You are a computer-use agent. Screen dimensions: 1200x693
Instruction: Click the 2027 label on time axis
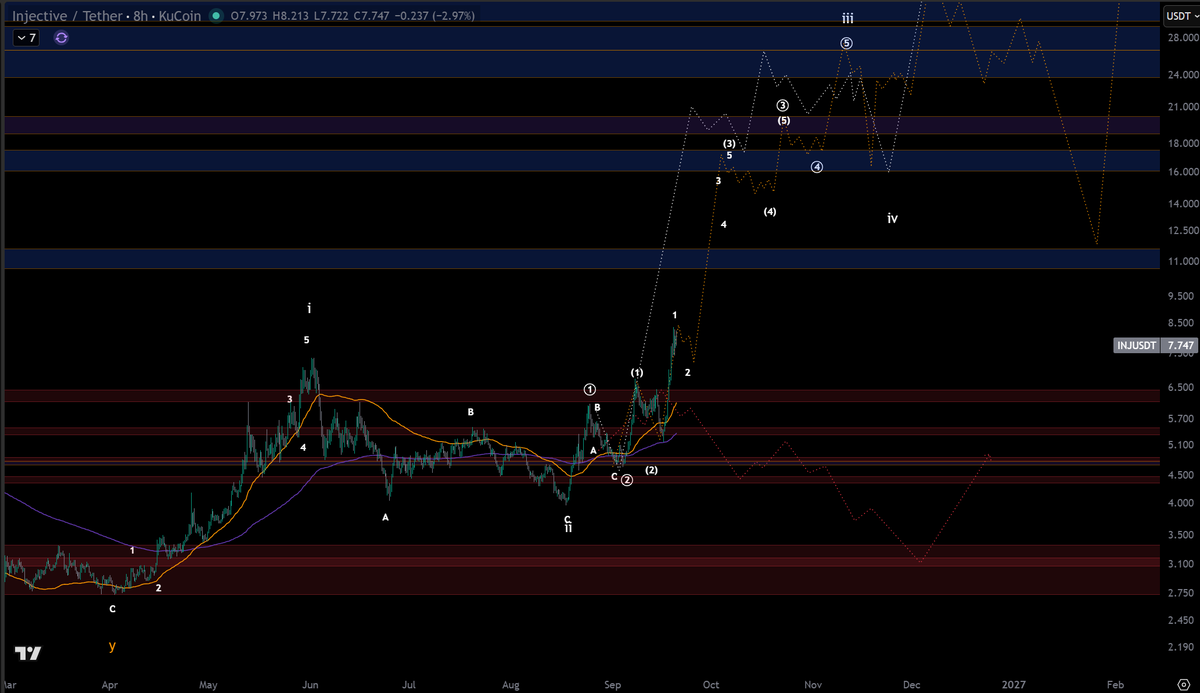(x=1016, y=685)
